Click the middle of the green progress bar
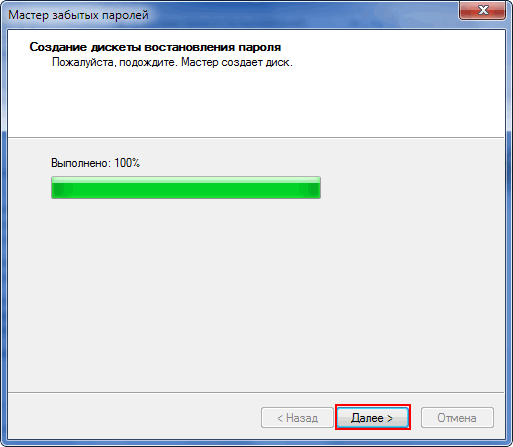The image size is (513, 447). click(186, 188)
